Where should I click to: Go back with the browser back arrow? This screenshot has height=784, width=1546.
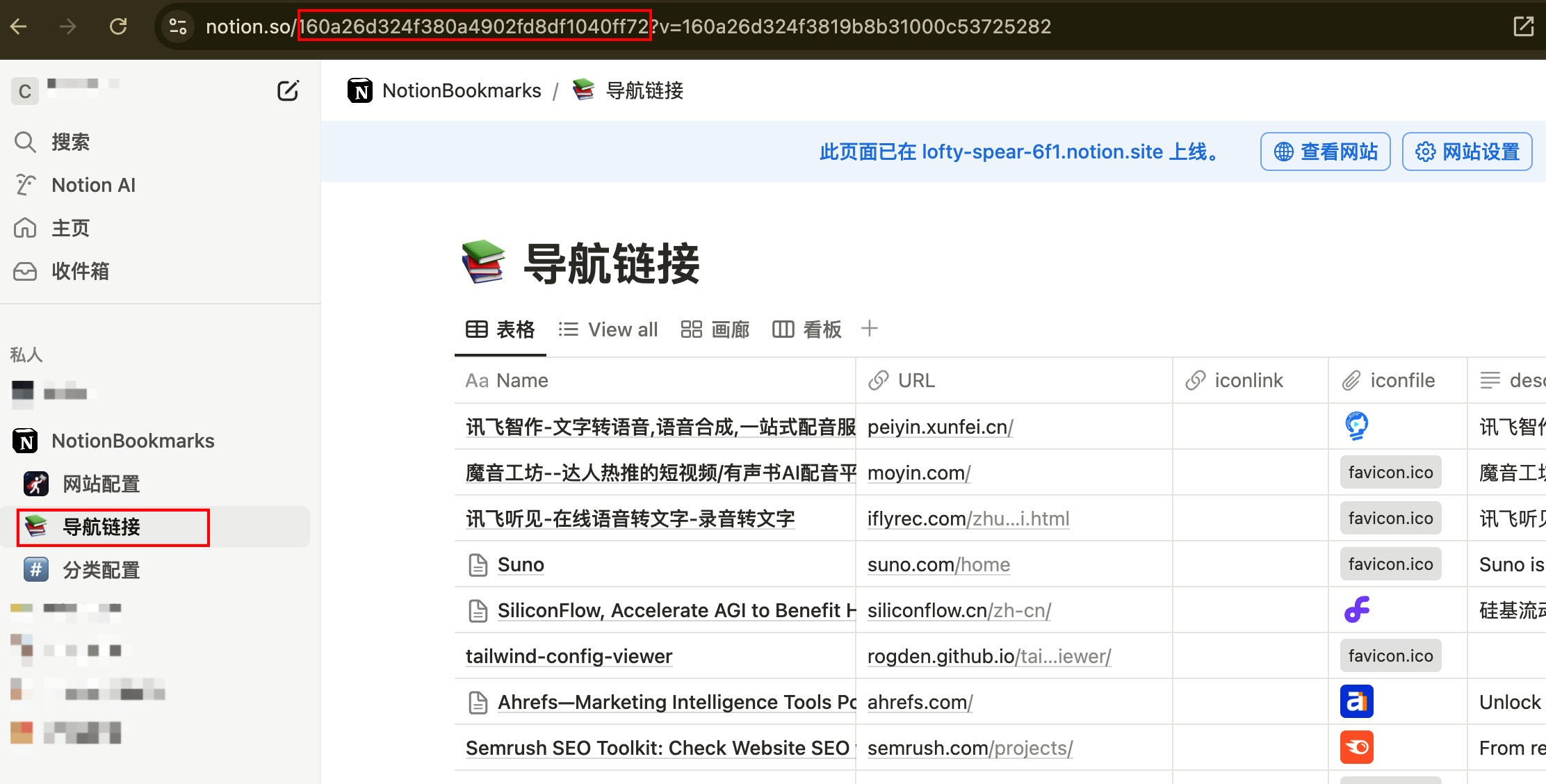tap(19, 26)
